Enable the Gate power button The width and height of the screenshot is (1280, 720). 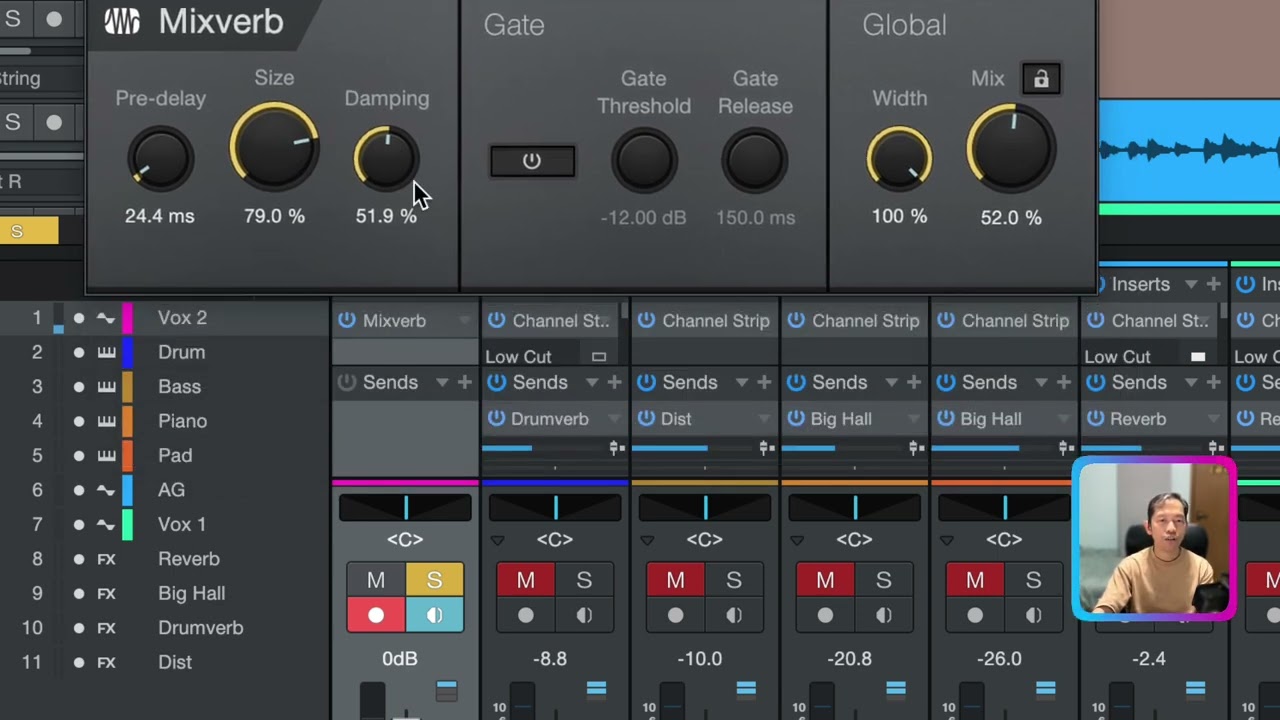pos(532,161)
